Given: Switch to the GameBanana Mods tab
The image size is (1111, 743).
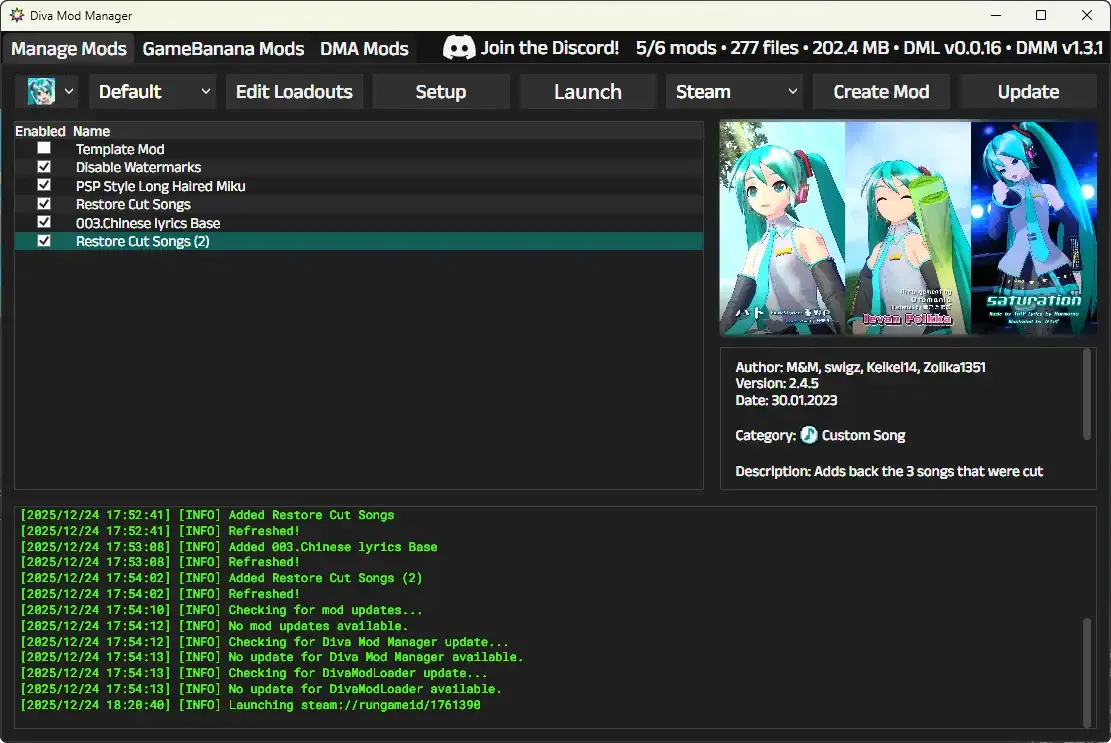Looking at the screenshot, I should click(223, 48).
